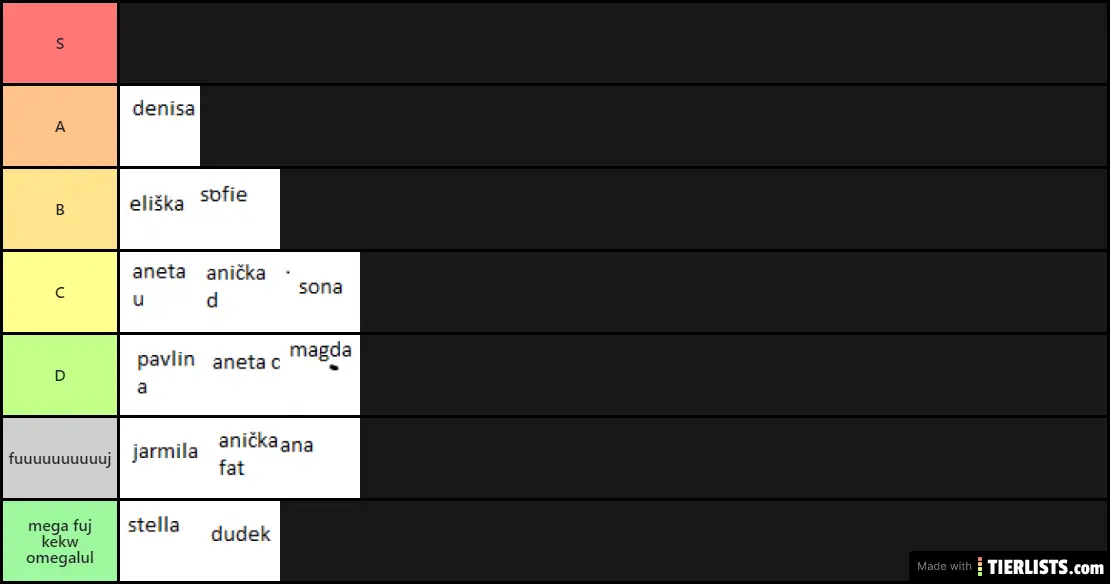Select the anička d tile

240,292
